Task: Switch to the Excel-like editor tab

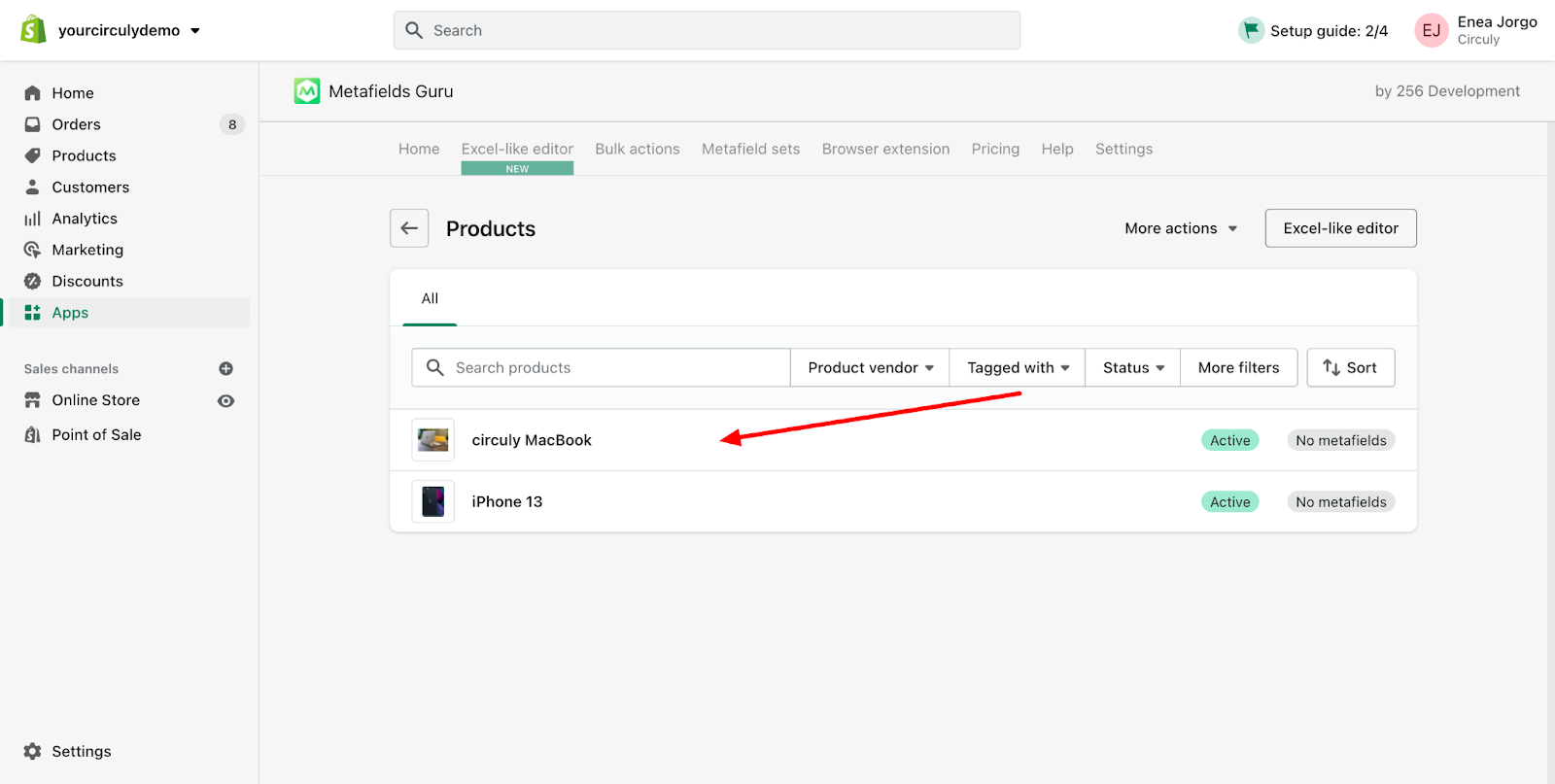Action: [x=517, y=149]
